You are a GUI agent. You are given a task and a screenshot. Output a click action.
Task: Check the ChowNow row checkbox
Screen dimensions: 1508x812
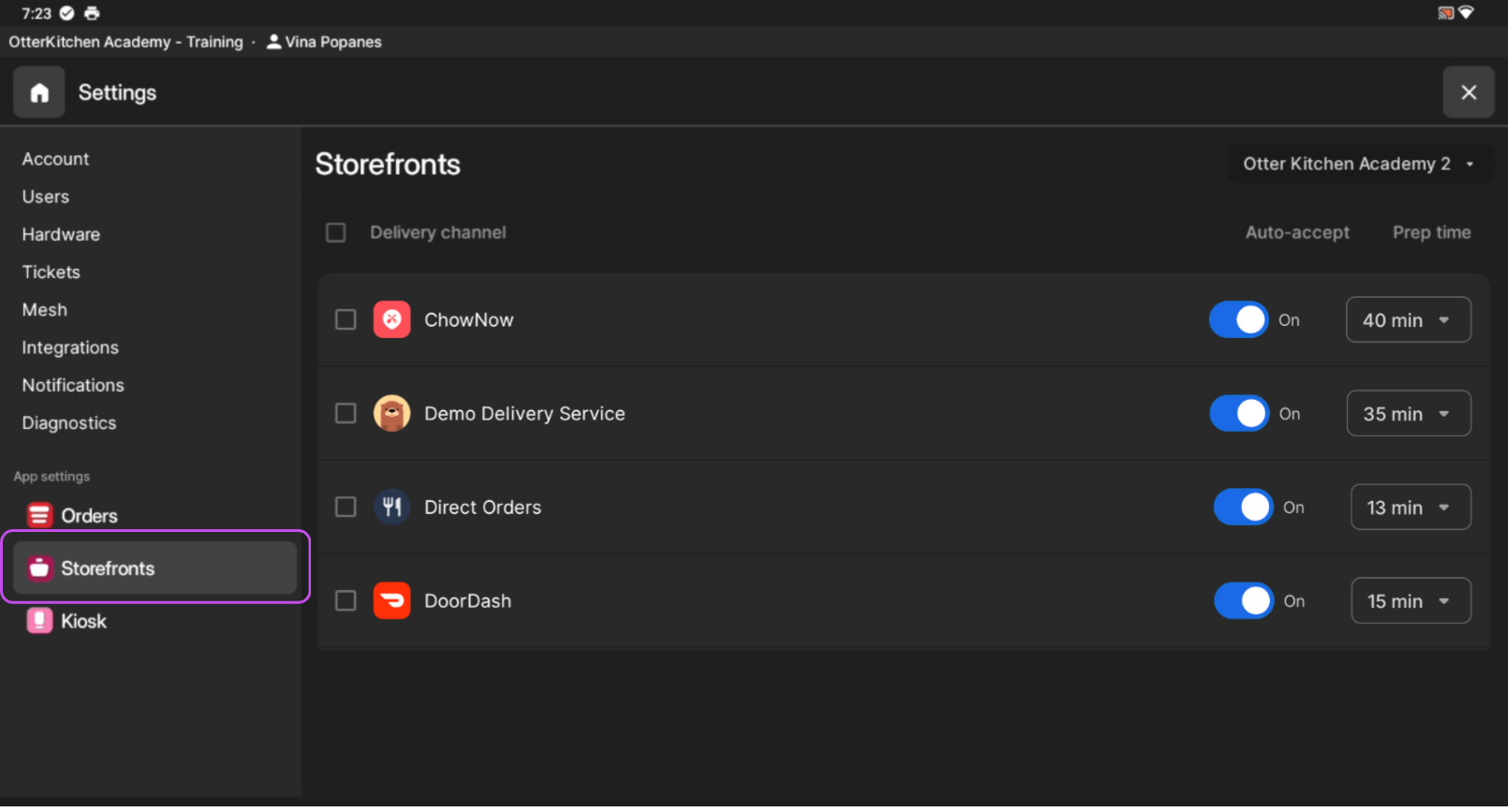click(x=346, y=319)
